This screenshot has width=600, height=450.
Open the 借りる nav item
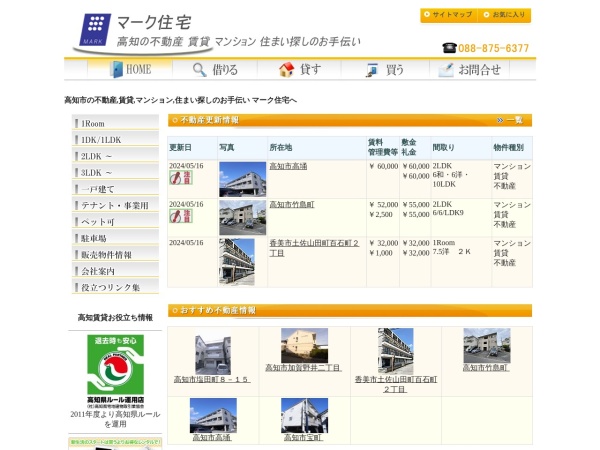point(215,70)
